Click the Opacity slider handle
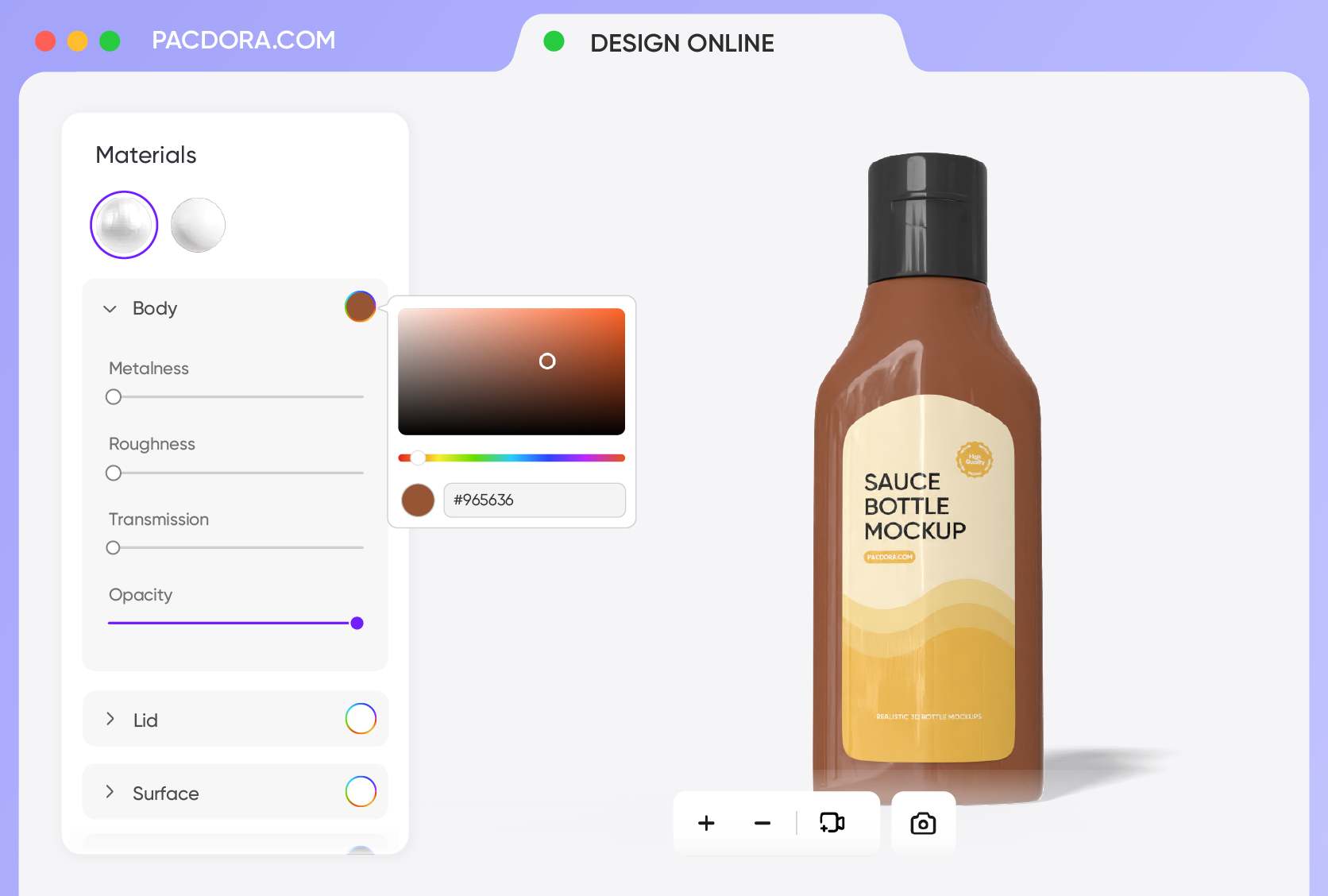1328x896 pixels. (356, 623)
